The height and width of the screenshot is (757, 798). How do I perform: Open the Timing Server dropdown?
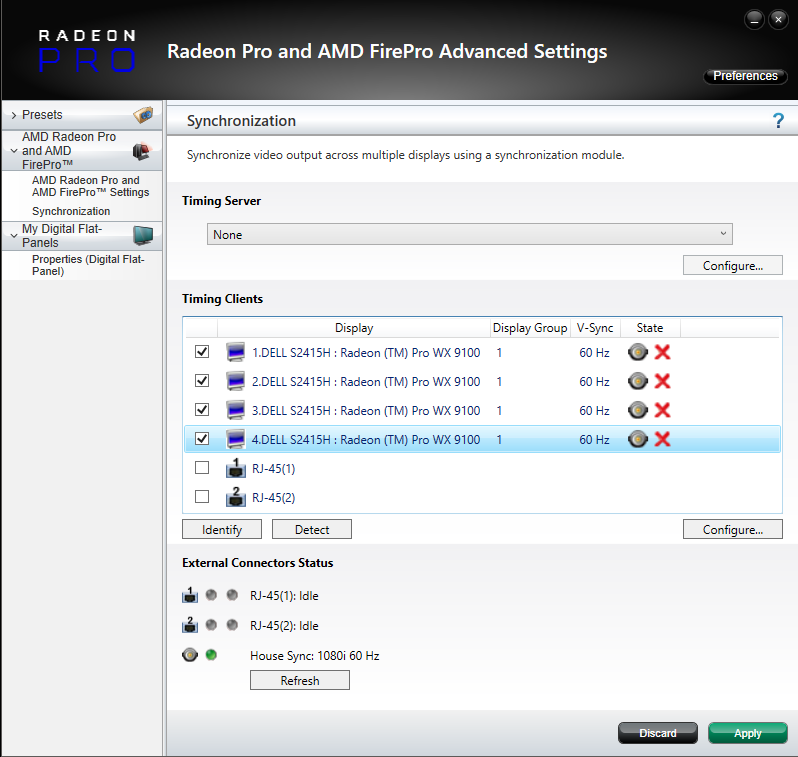(470, 234)
